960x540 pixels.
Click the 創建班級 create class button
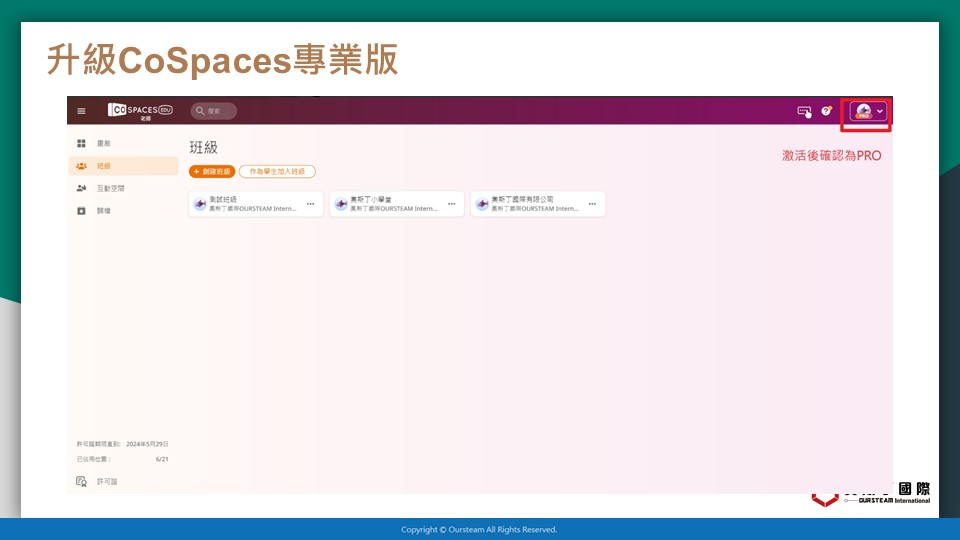click(x=212, y=171)
